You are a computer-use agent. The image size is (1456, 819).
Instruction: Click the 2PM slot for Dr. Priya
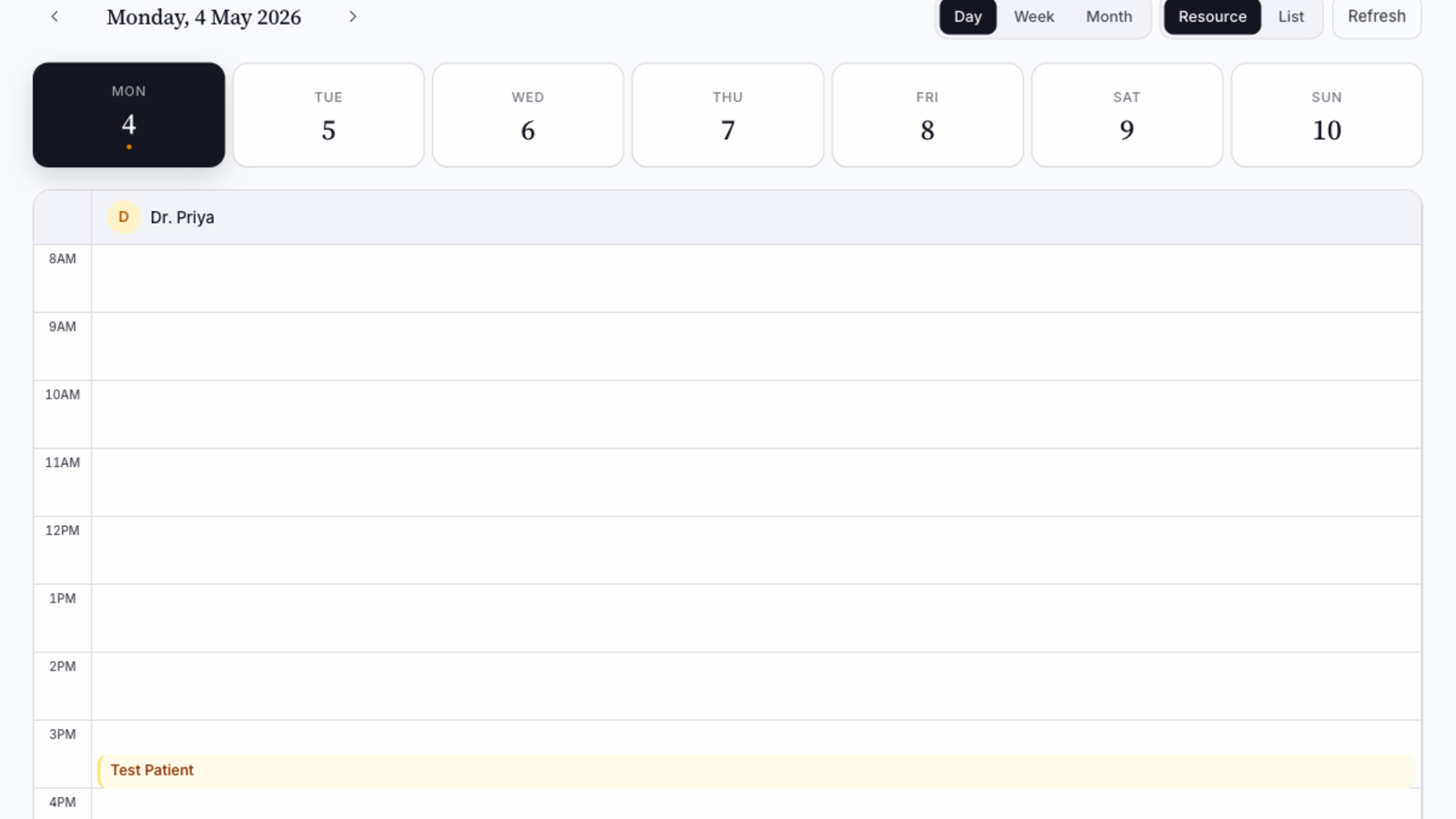coord(756,686)
